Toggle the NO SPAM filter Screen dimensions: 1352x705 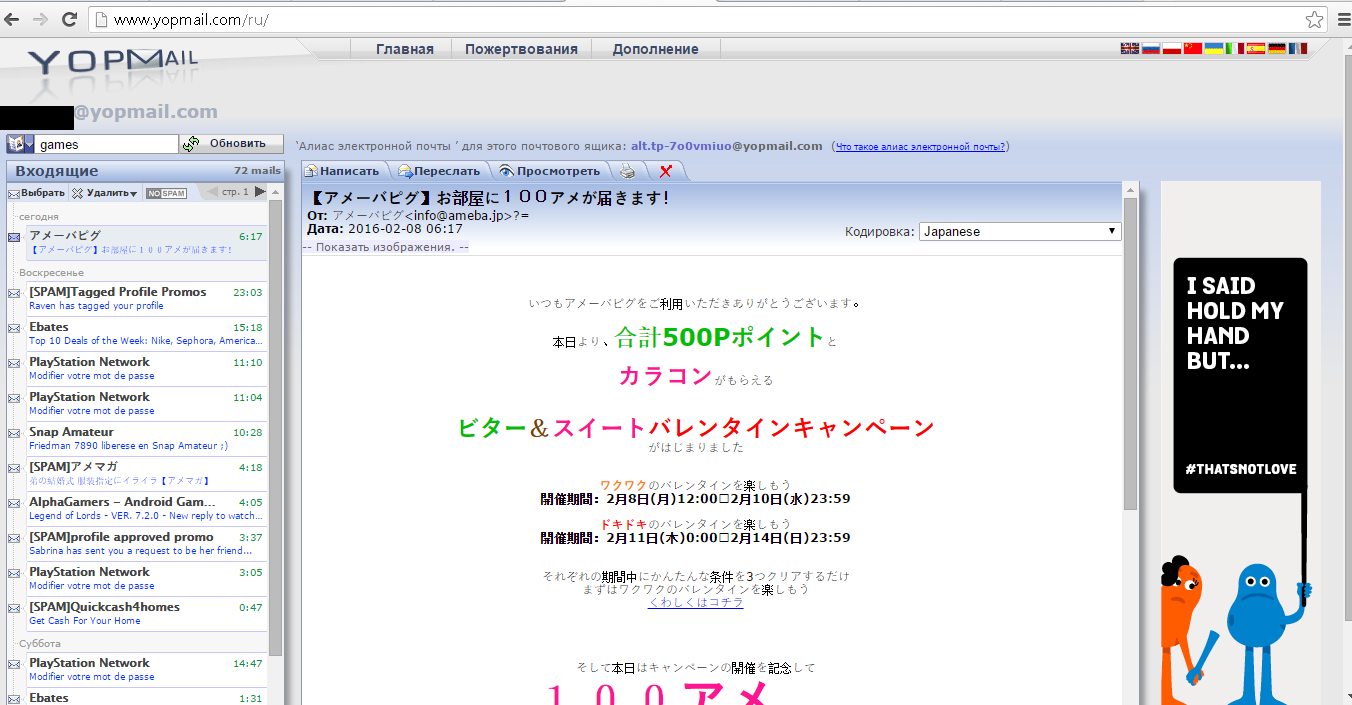click(x=165, y=192)
